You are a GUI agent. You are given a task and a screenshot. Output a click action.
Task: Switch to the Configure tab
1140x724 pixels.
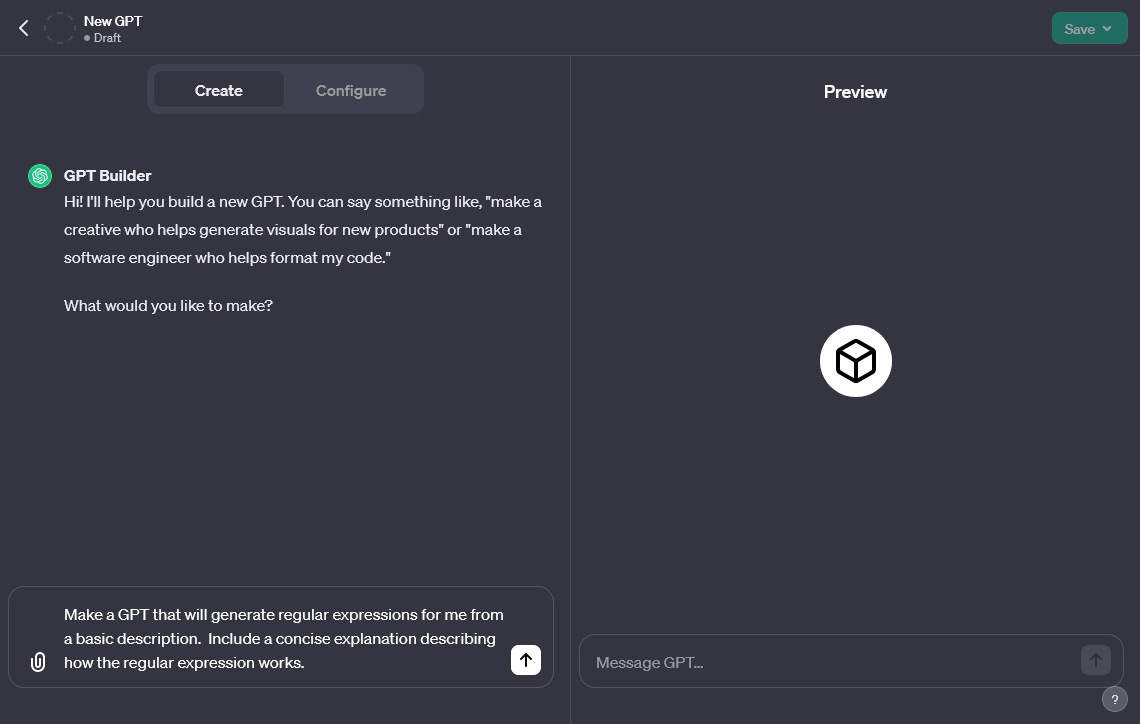(x=351, y=90)
